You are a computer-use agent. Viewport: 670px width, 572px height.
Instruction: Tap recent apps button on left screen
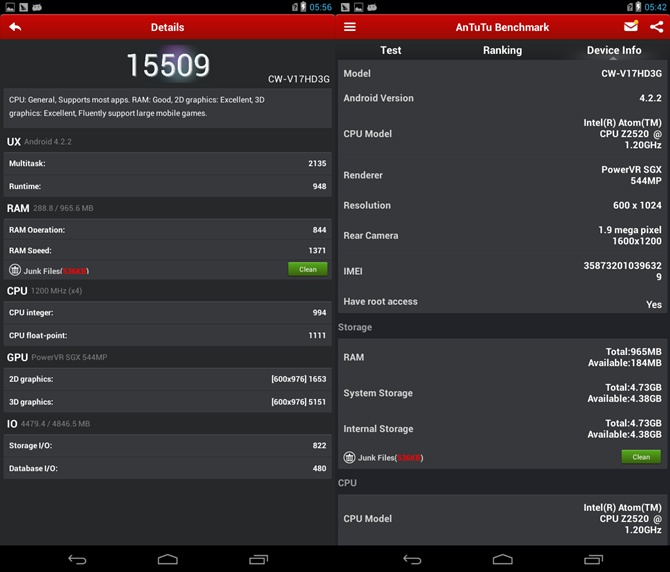pyautogui.click(x=259, y=559)
